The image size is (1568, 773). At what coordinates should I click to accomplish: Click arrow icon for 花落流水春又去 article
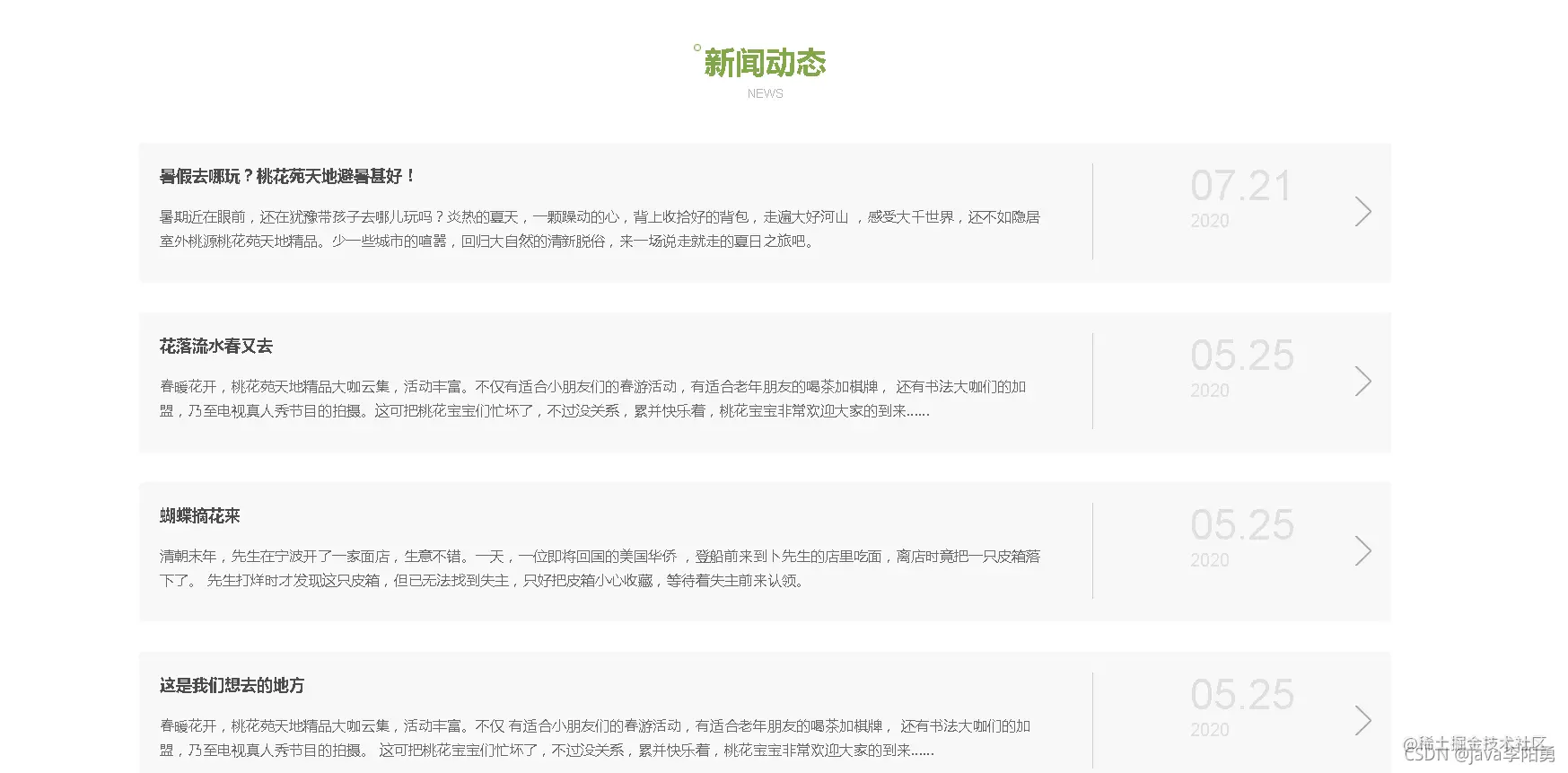pyautogui.click(x=1362, y=382)
